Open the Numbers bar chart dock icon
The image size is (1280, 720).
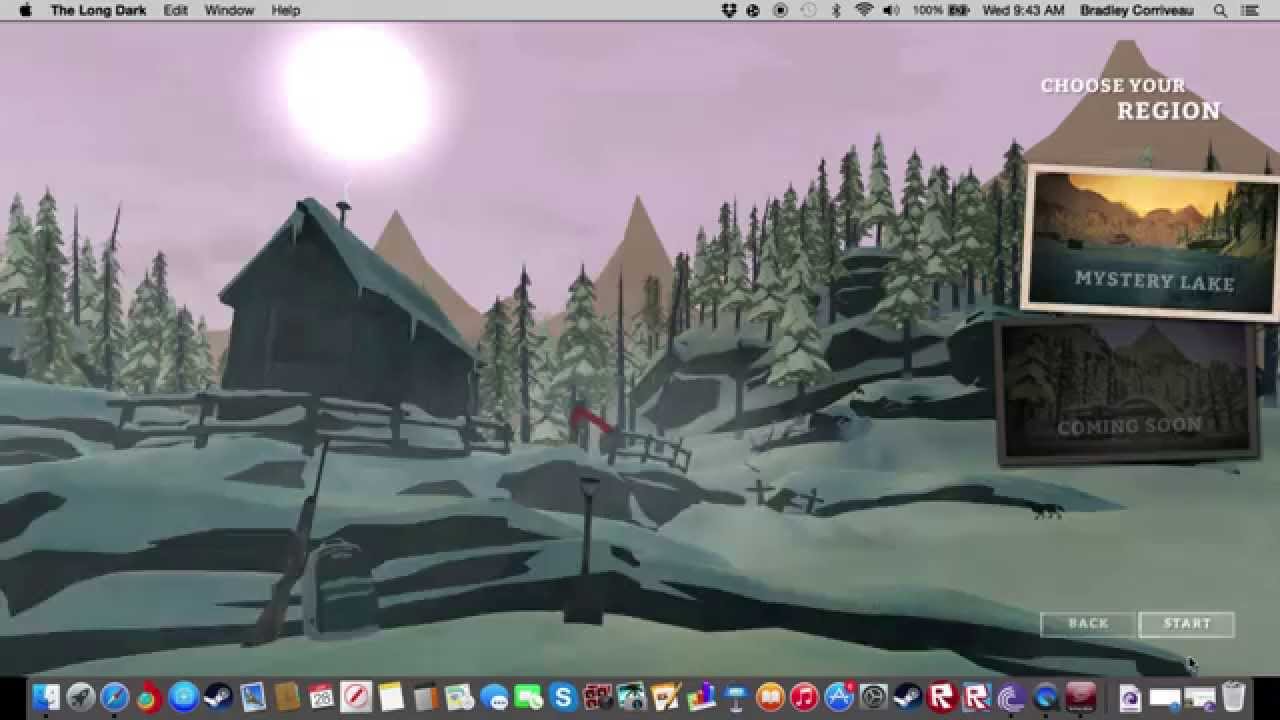tap(701, 697)
